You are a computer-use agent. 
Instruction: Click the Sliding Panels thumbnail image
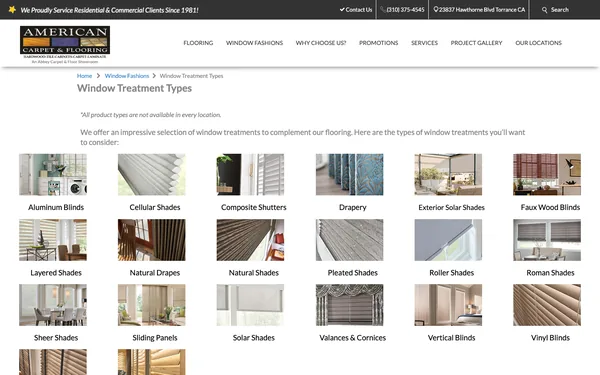[x=152, y=305]
